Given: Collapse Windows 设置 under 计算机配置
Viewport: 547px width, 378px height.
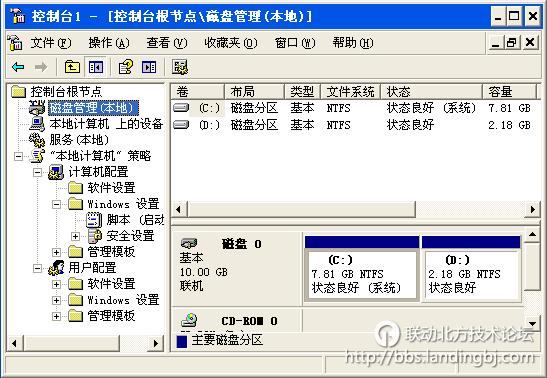Looking at the screenshot, I should tap(56, 204).
